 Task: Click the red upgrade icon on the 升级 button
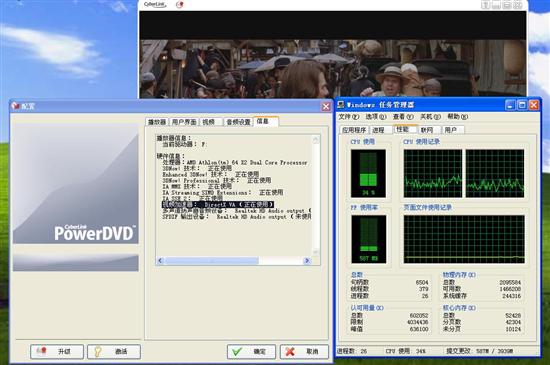(x=41, y=351)
